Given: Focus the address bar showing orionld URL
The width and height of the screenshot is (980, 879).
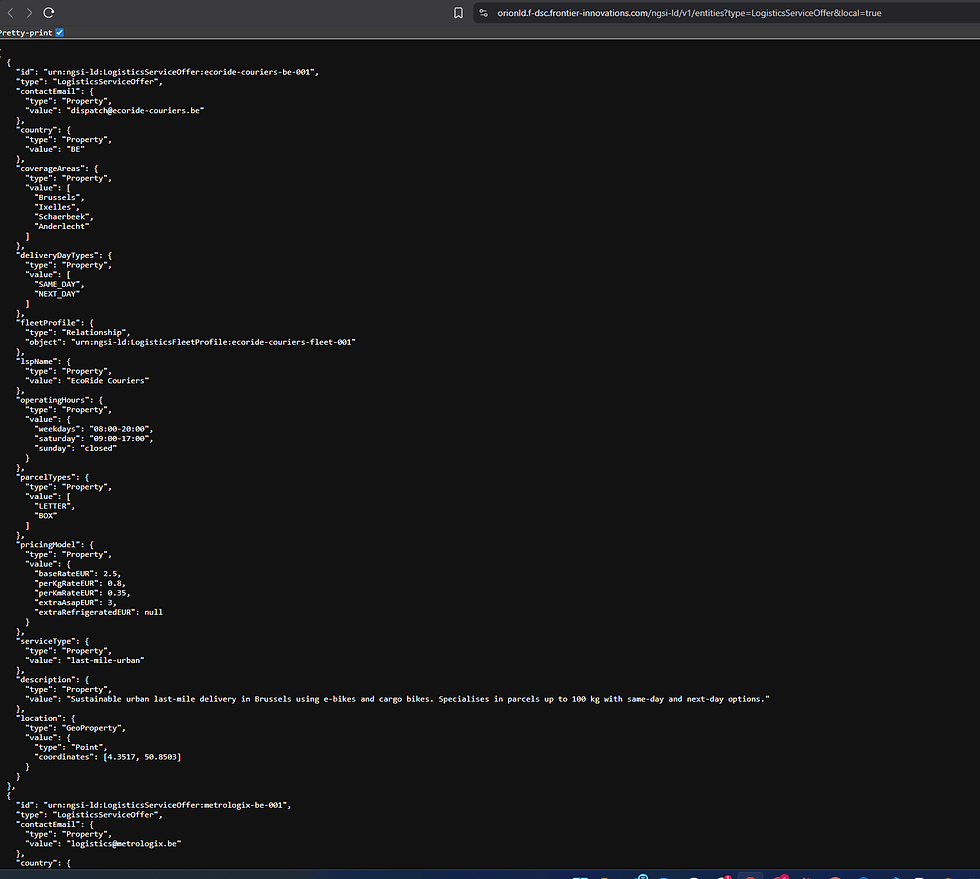Looking at the screenshot, I should [689, 13].
